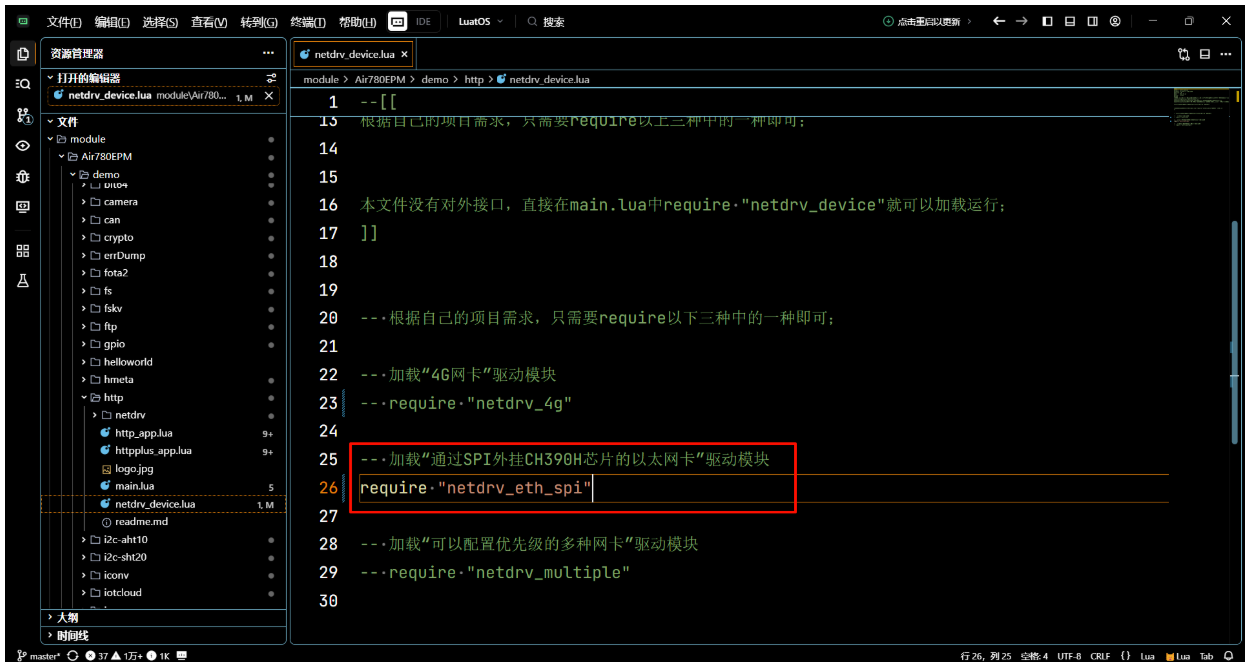This screenshot has width=1249, height=667.
Task: Click the http breadcrumb segment
Action: coord(474,79)
